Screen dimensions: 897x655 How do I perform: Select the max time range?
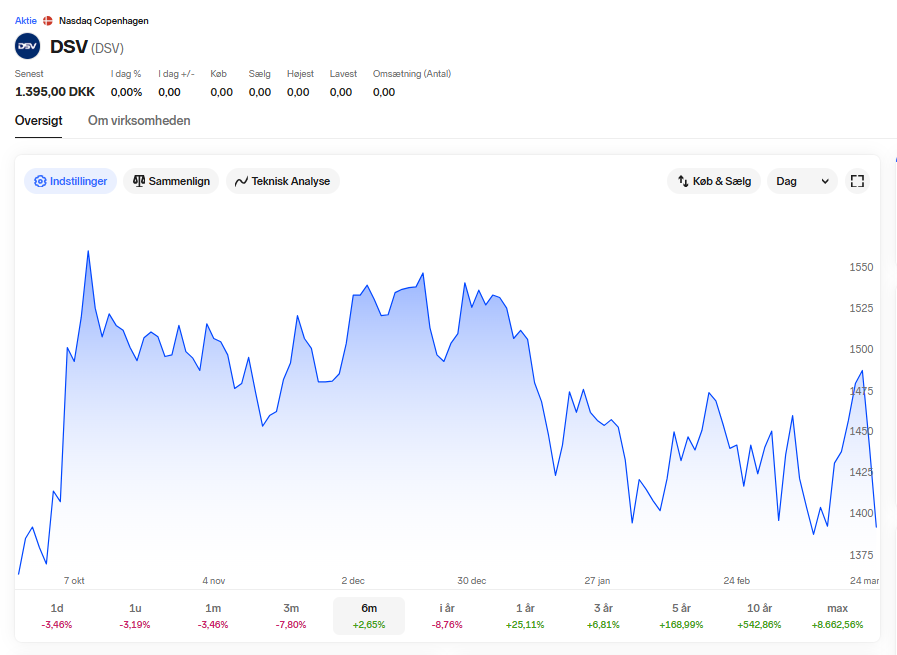point(838,616)
